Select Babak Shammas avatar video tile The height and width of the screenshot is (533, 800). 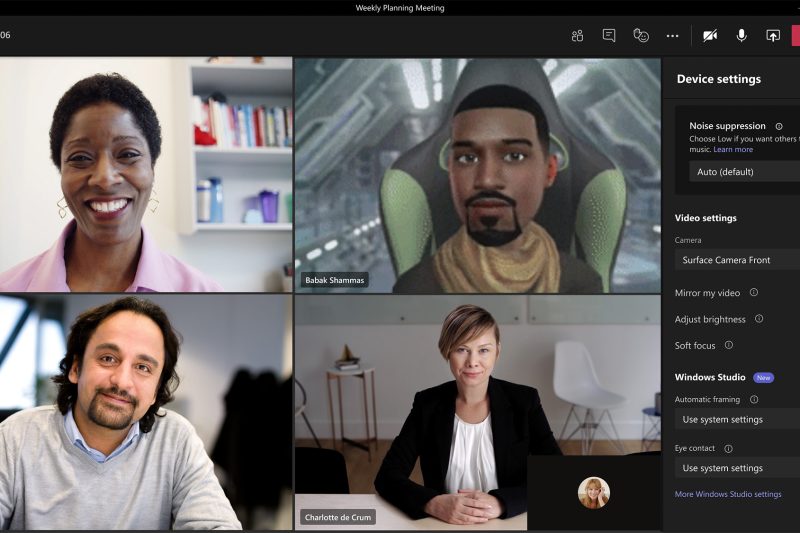pyautogui.click(x=477, y=175)
